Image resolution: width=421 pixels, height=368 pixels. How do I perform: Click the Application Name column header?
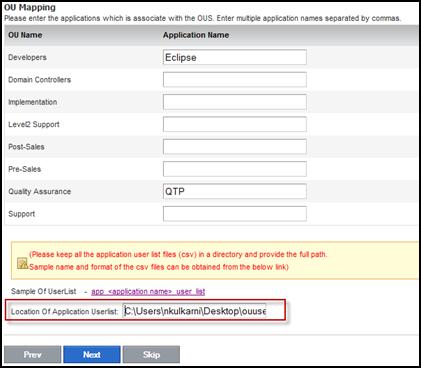point(196,35)
